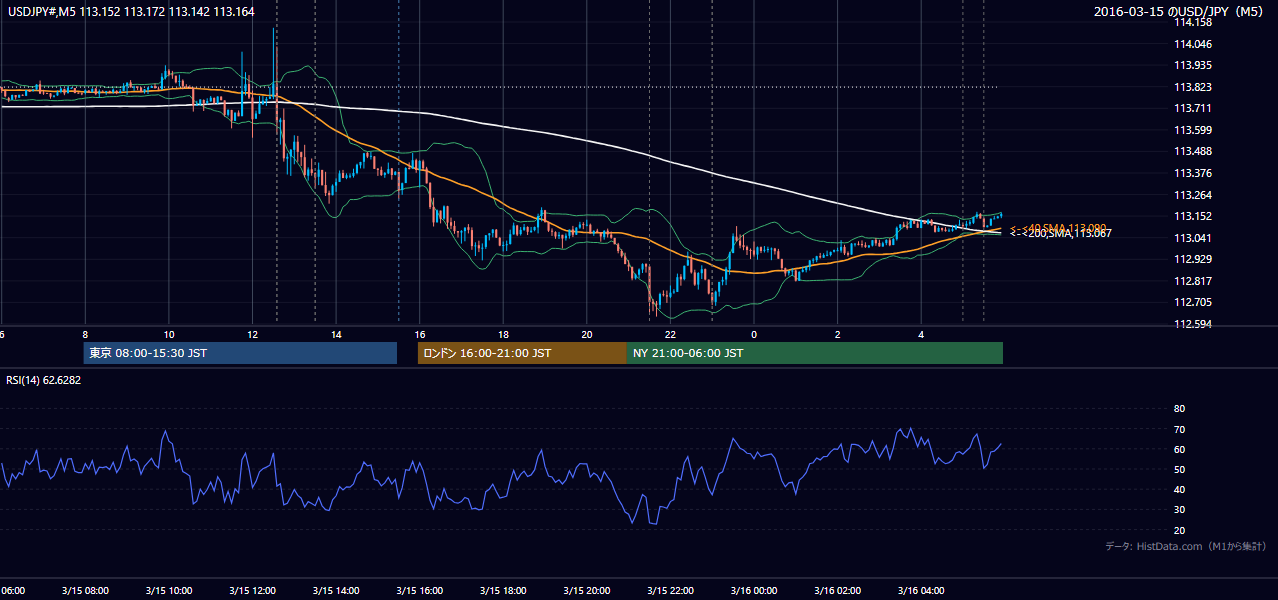The image size is (1278, 600).
Task: Click price axis label 113.823
Action: [1193, 87]
